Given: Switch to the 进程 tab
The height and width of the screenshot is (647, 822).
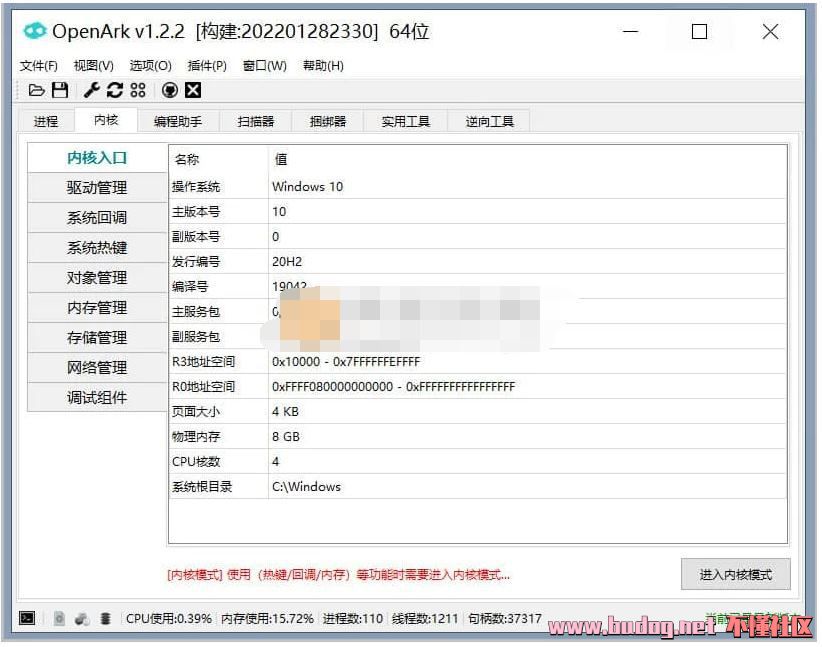Looking at the screenshot, I should [46, 121].
